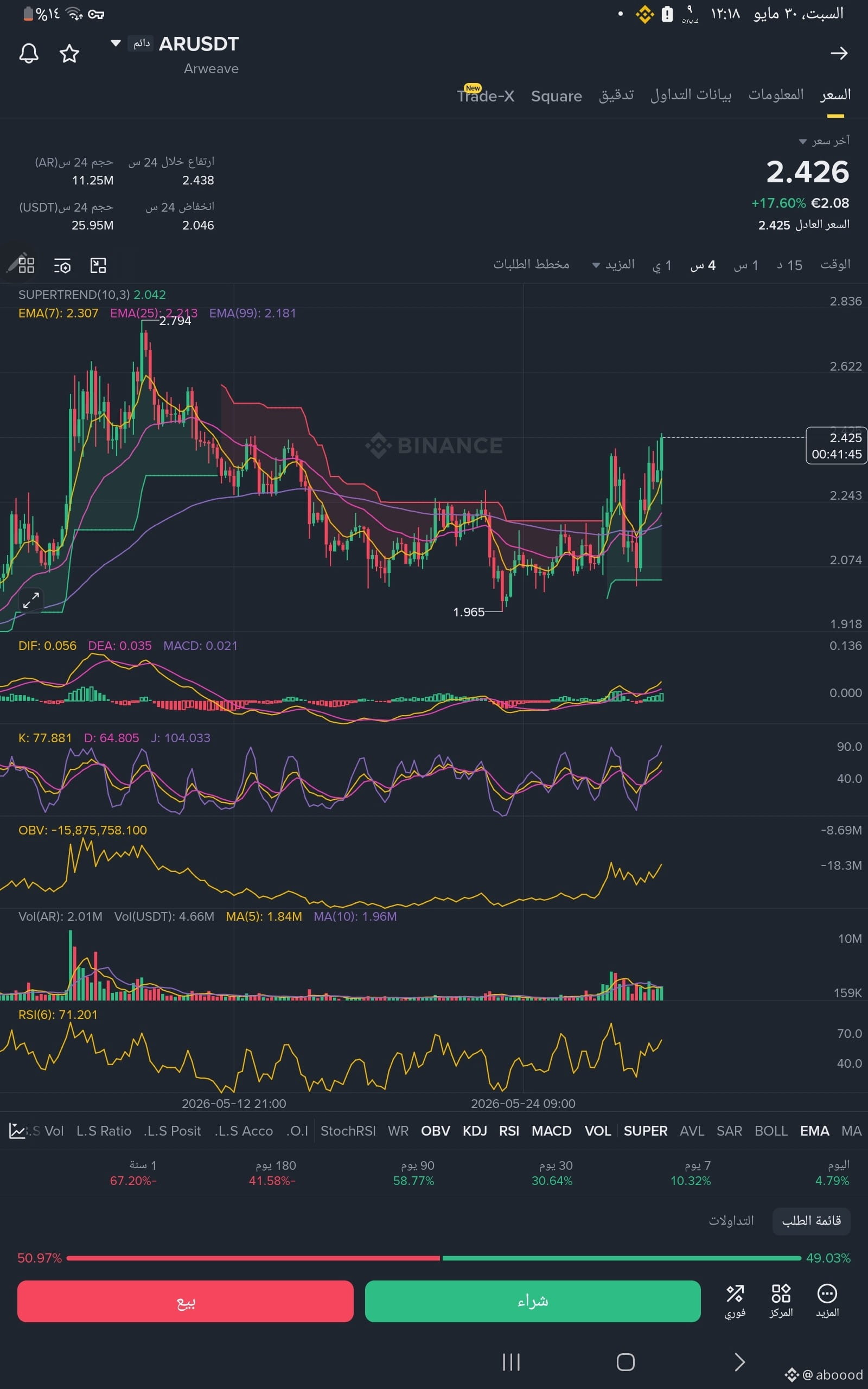868x1389 pixels.
Task: Open landscape fullscreen chart icon
Action: (x=98, y=265)
